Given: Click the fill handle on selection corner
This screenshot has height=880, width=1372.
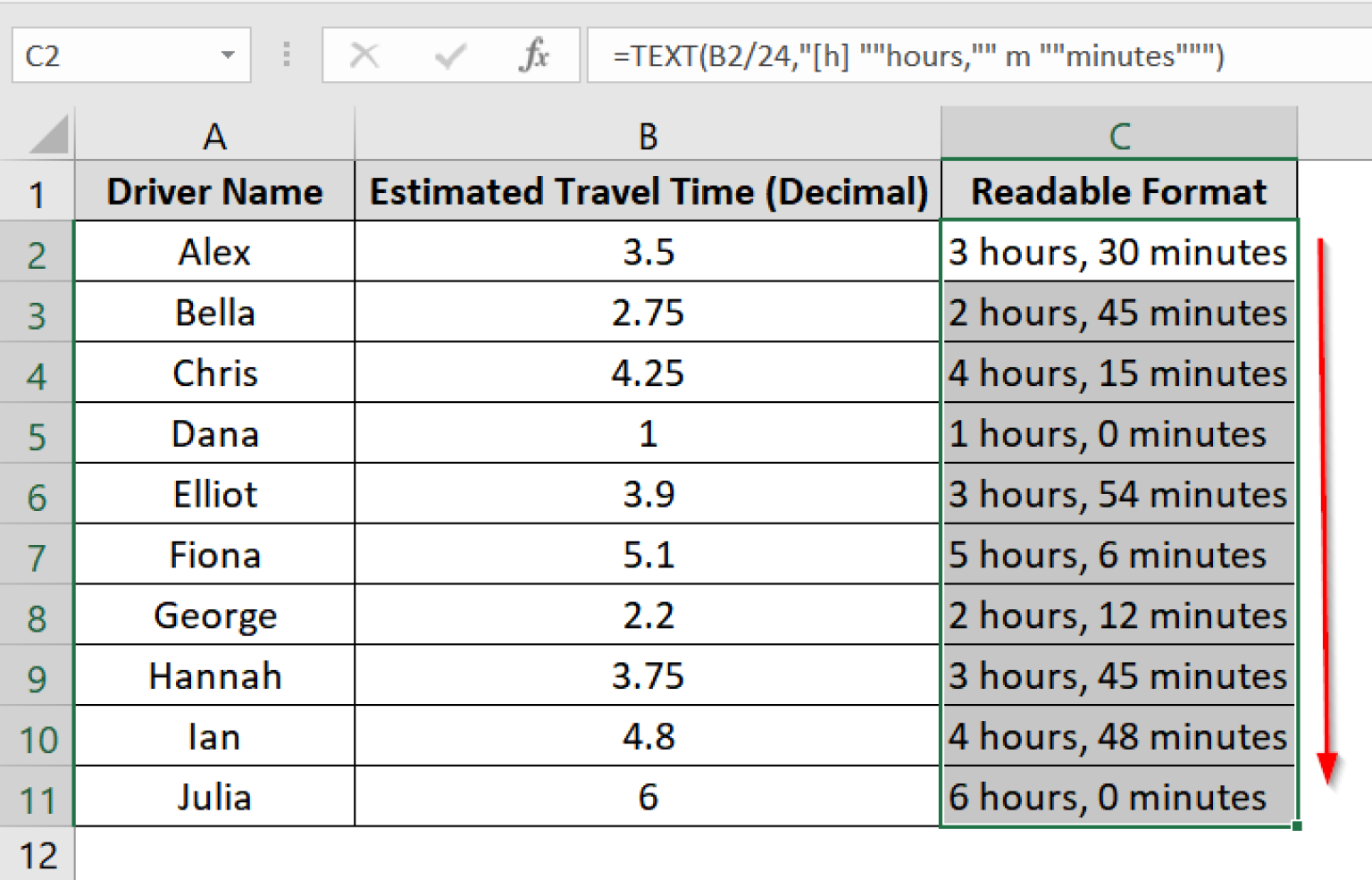Looking at the screenshot, I should coord(1295,826).
